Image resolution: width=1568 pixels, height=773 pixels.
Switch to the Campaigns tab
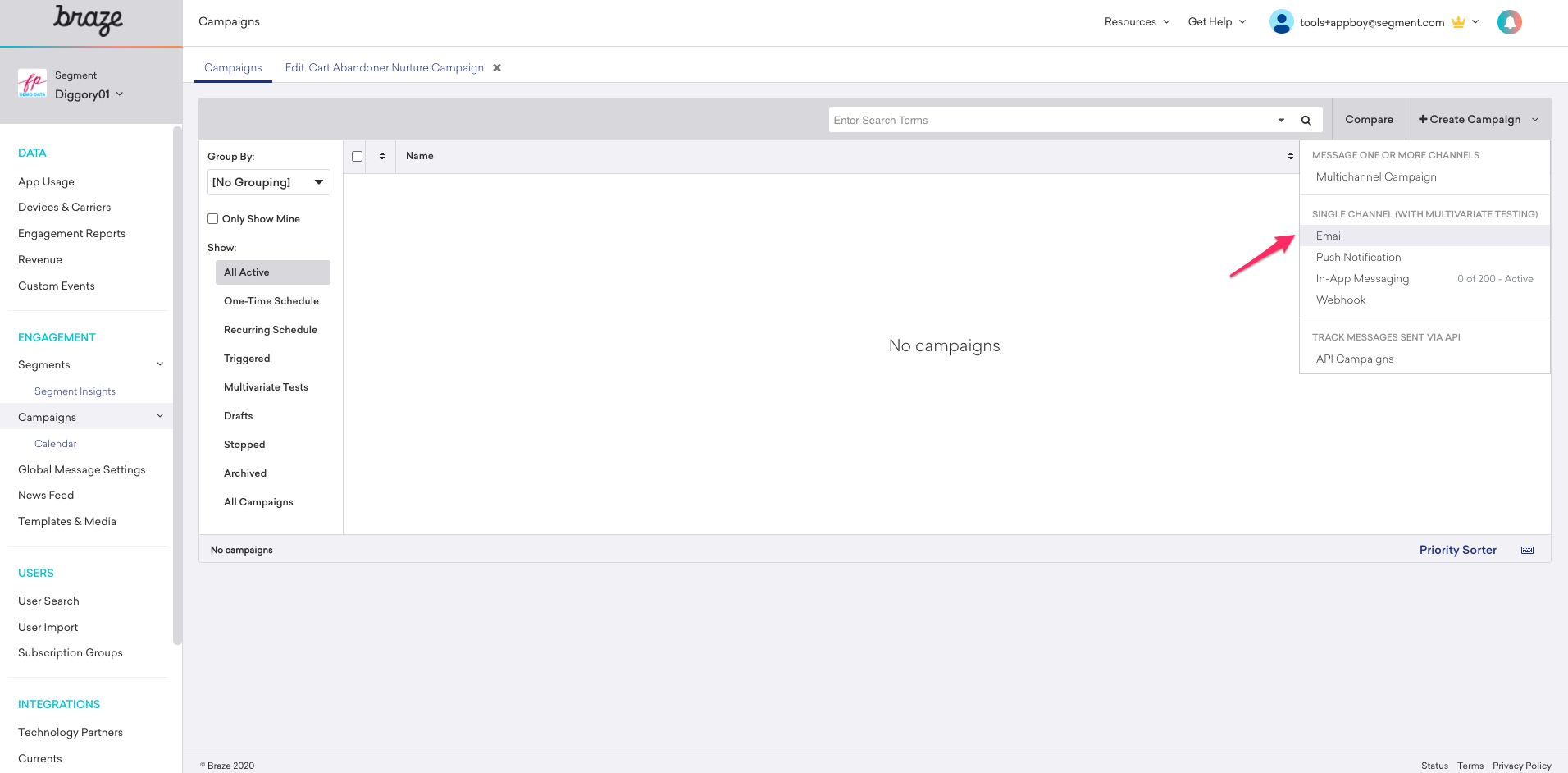[x=233, y=67]
